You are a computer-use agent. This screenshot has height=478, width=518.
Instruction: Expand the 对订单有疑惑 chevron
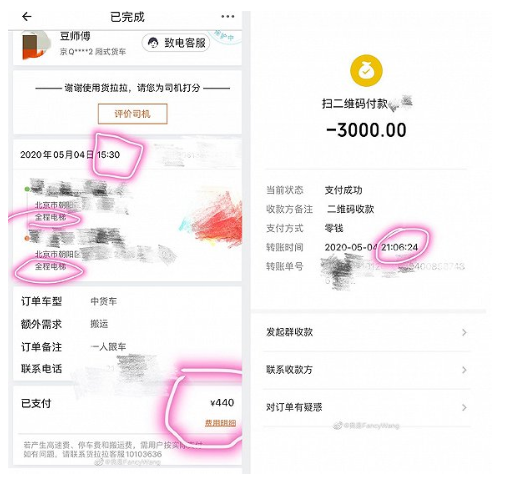[x=464, y=407]
